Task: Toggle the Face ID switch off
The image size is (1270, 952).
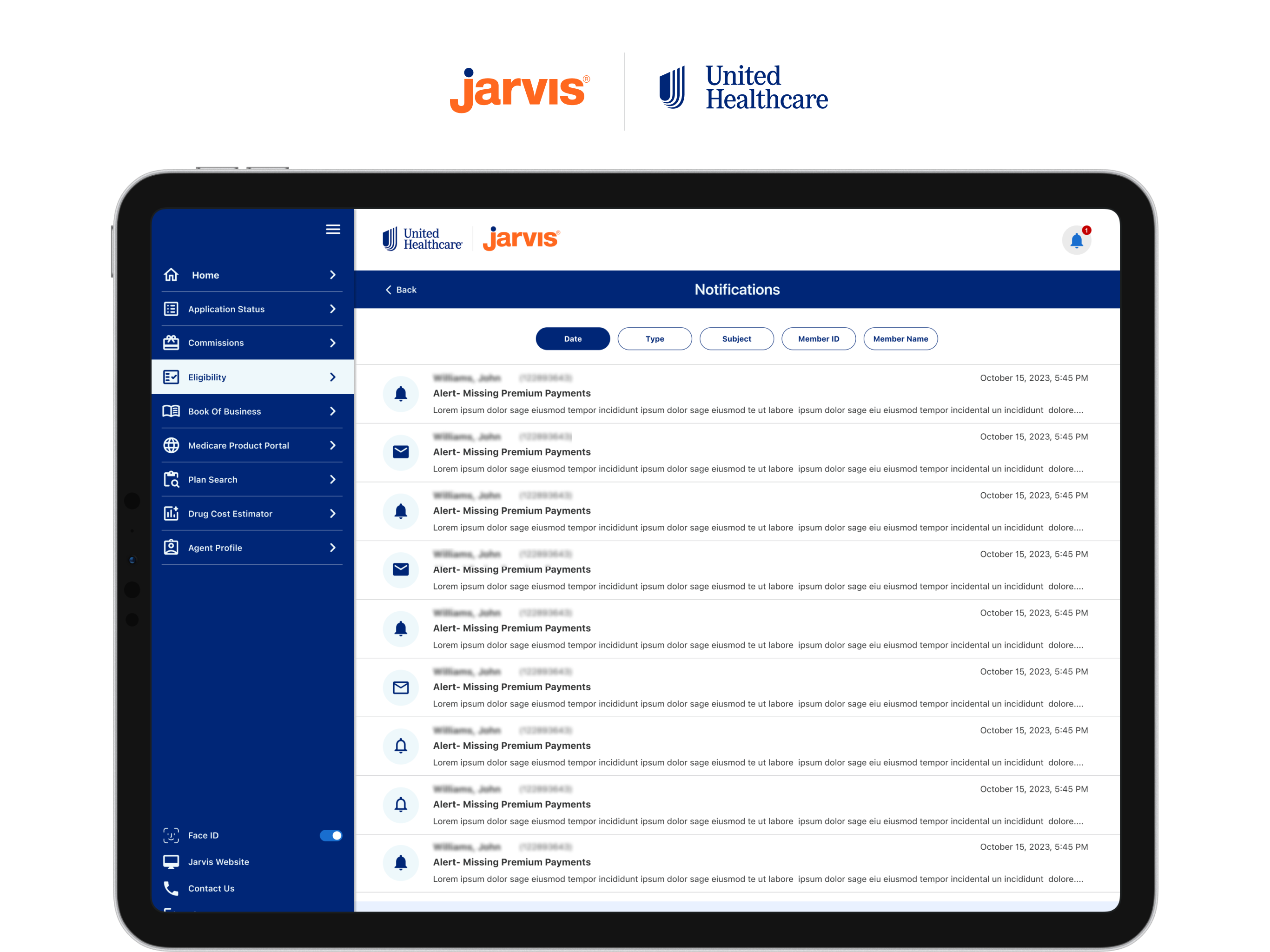Action: coord(331,835)
